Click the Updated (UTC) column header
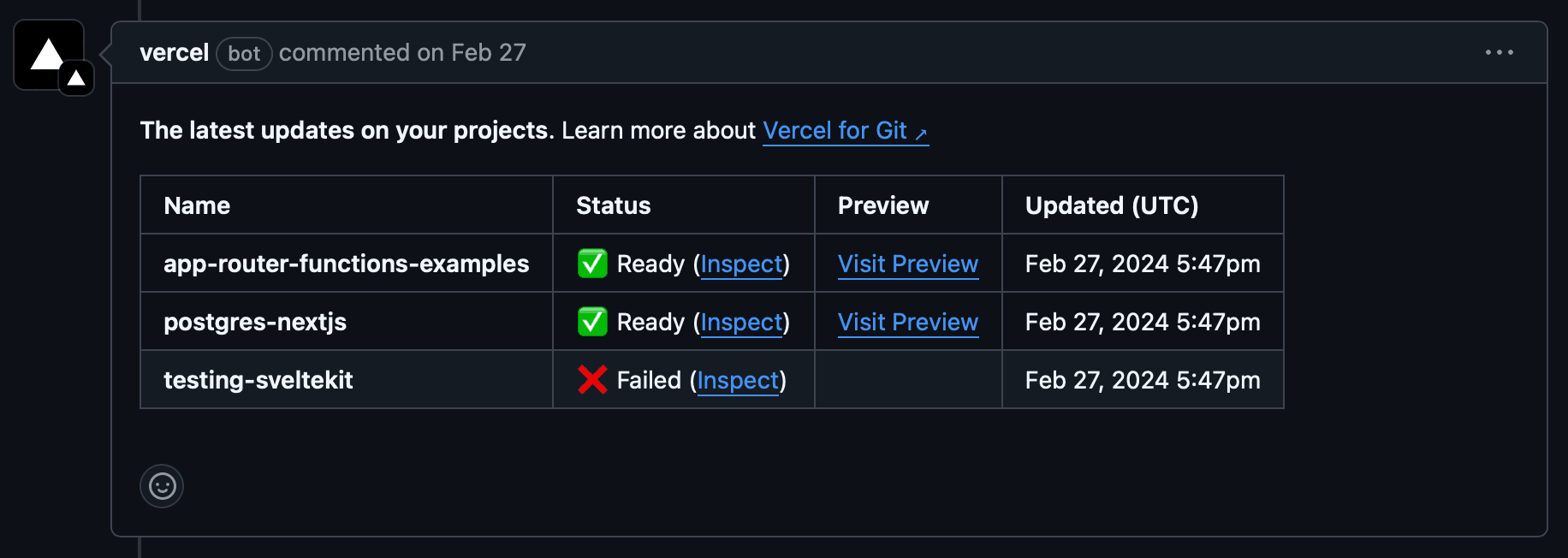Viewport: 1568px width, 558px height. coord(1111,205)
